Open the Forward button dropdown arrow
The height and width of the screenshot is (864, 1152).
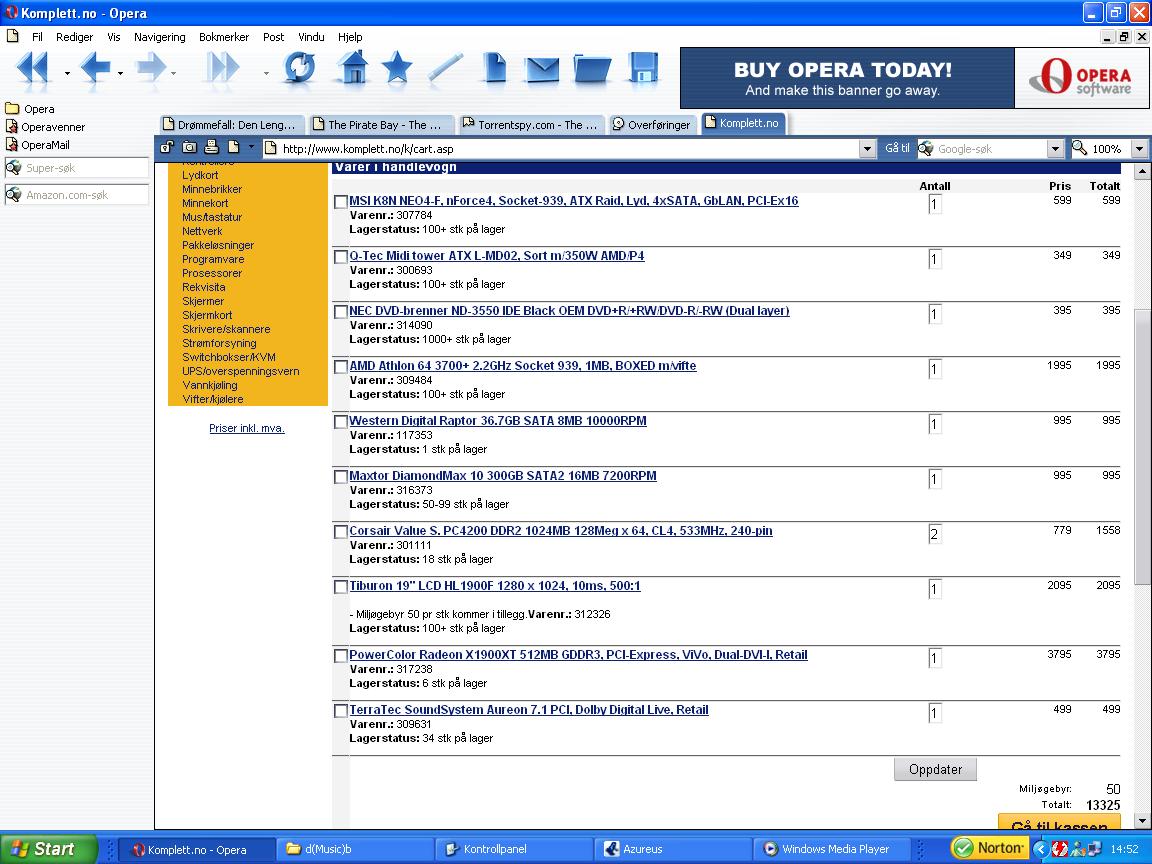coord(173,73)
